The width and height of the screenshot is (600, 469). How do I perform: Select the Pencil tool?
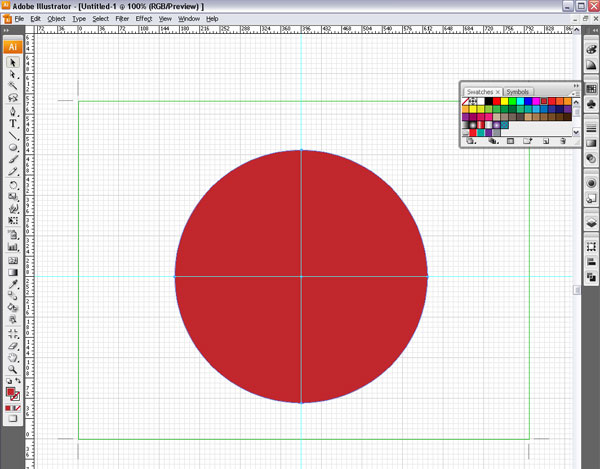(x=13, y=171)
